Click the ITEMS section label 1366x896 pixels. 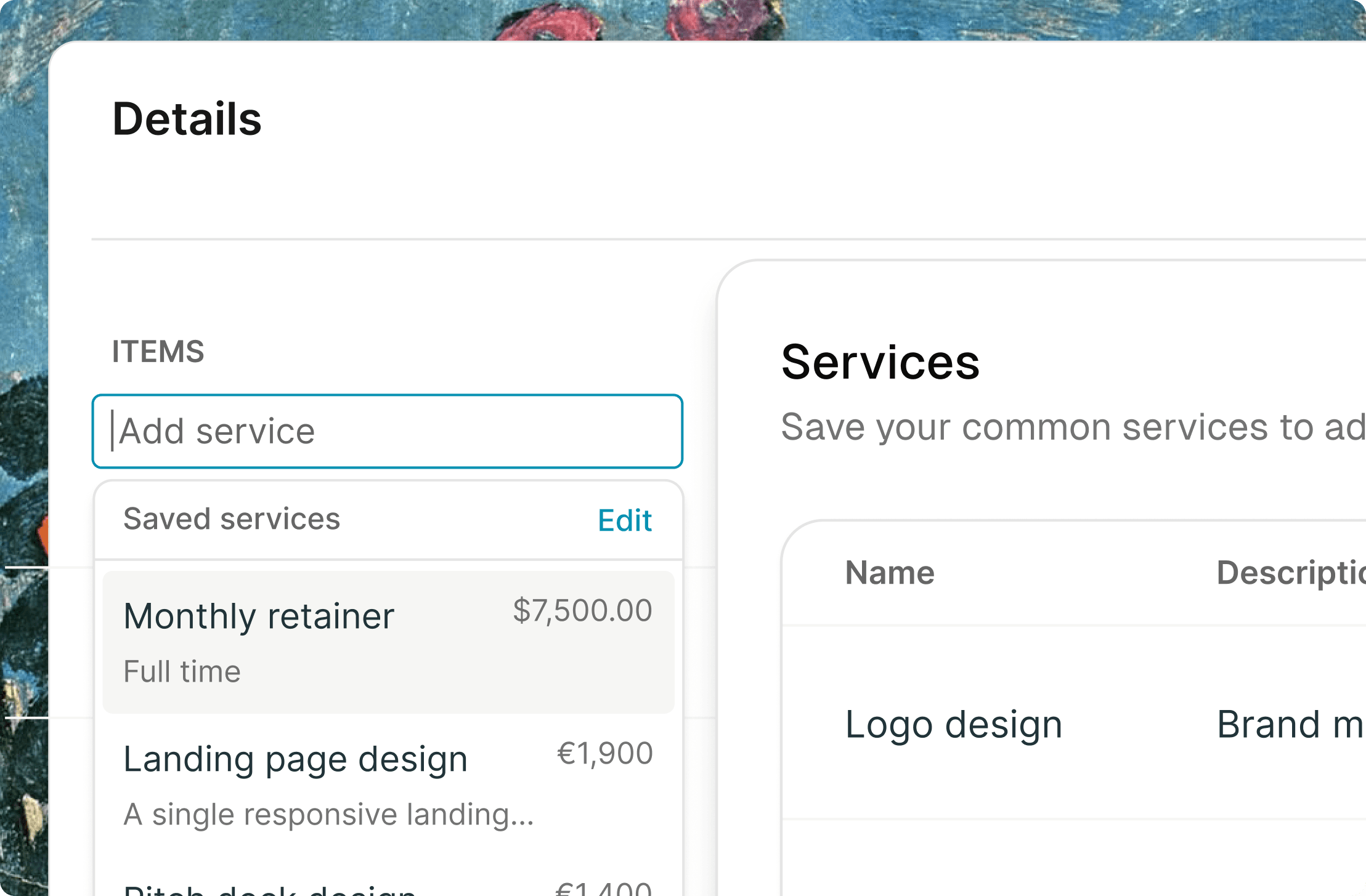[x=158, y=352]
